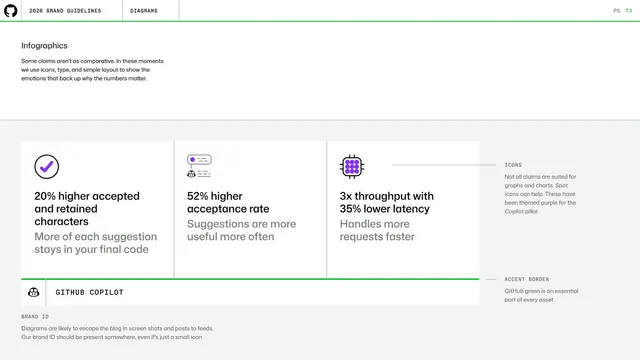This screenshot has width=640, height=360.
Task: Select '3x throughput with 35% lower latency'
Action: pos(387,202)
